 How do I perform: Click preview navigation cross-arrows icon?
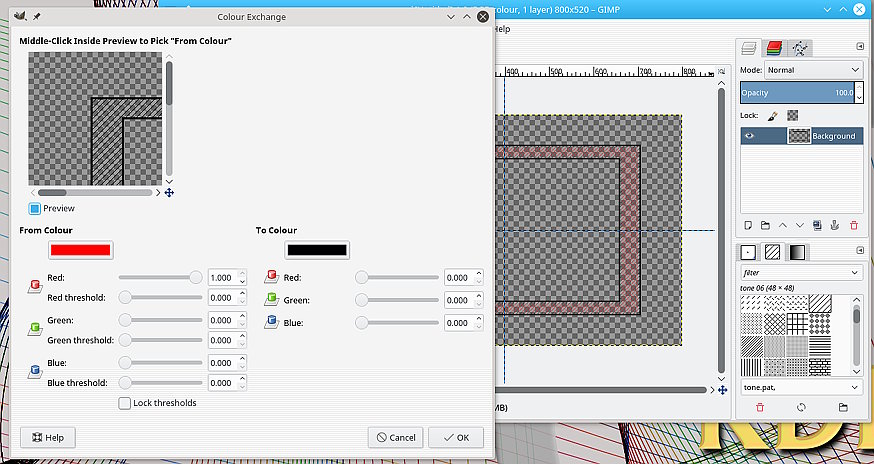tap(169, 192)
